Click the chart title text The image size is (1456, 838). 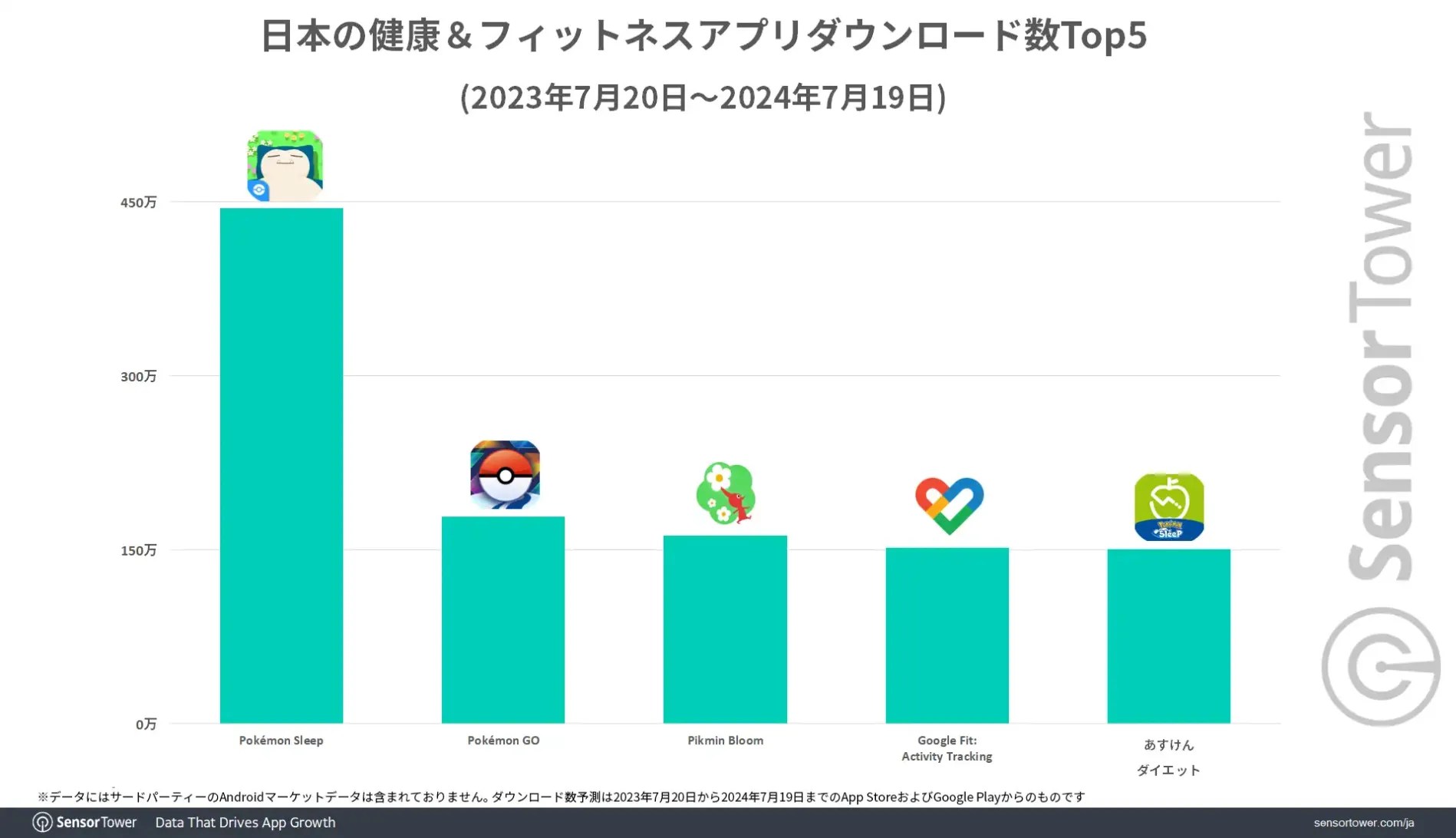(703, 35)
